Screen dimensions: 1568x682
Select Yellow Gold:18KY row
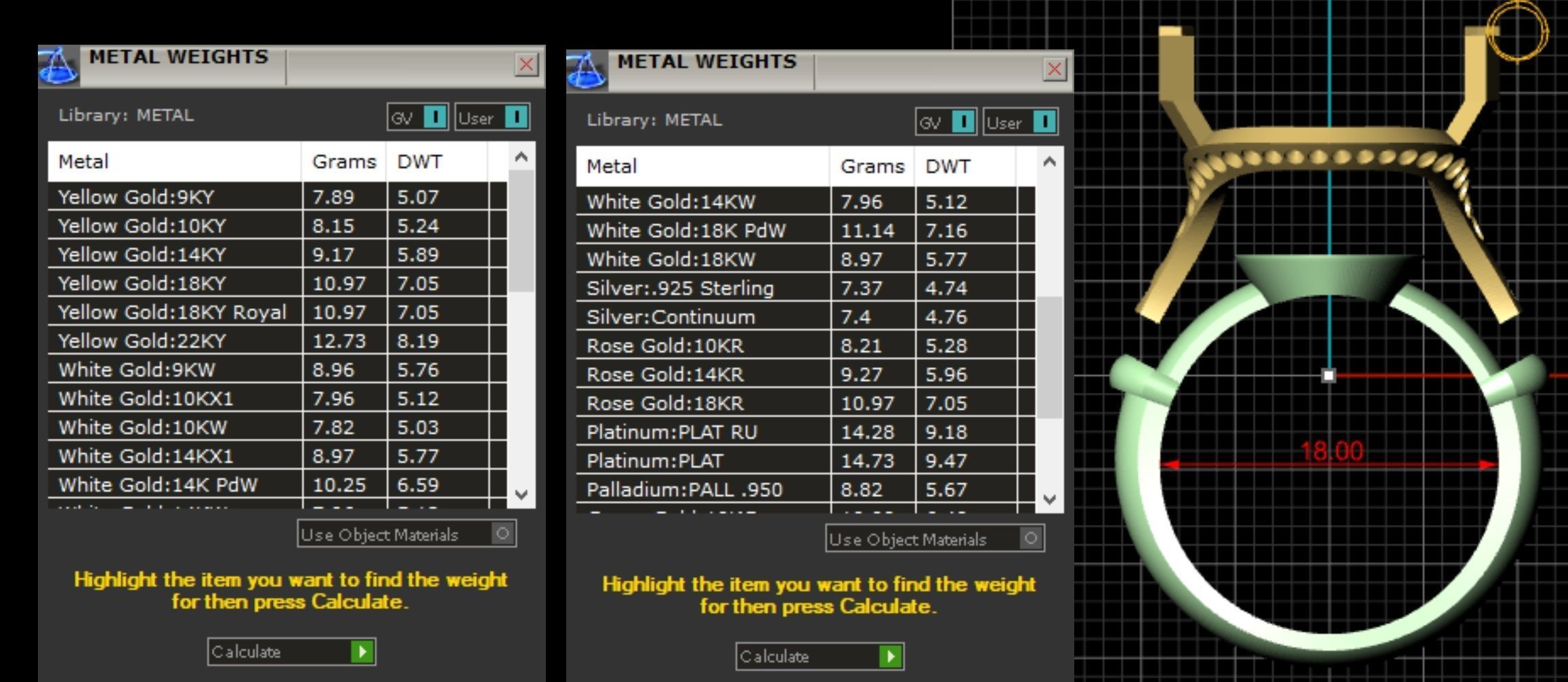(x=277, y=283)
